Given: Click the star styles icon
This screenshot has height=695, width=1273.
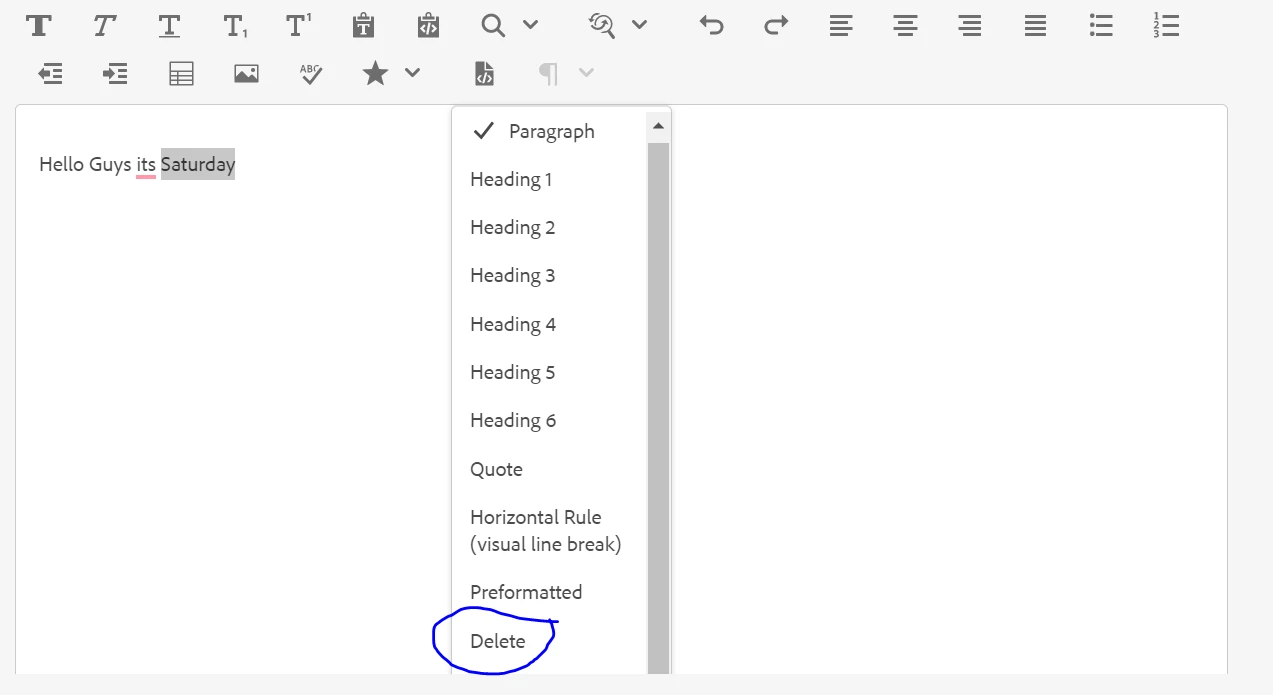Looking at the screenshot, I should [375, 73].
